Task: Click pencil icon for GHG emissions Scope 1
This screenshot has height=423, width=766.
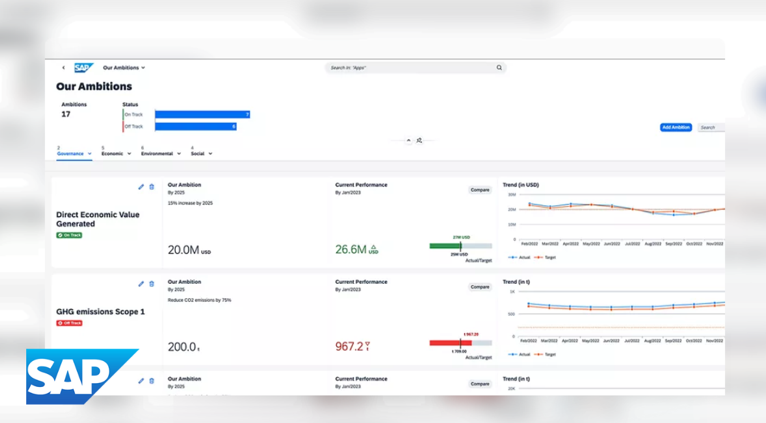Action: [x=141, y=284]
